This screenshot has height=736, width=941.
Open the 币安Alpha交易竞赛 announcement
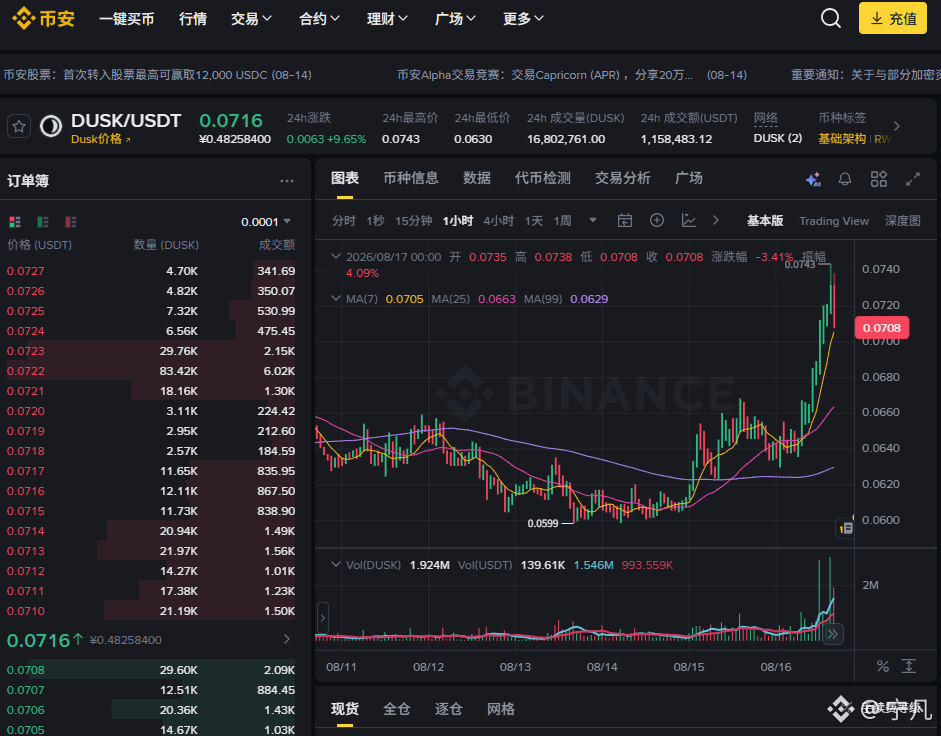[572, 75]
